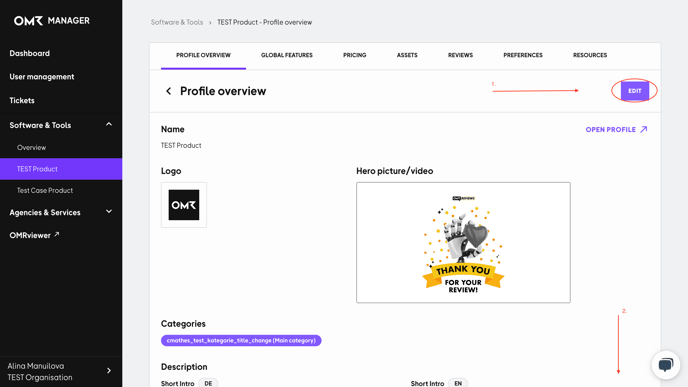Click the main category tag pill
This screenshot has height=387, width=688.
pos(241,340)
